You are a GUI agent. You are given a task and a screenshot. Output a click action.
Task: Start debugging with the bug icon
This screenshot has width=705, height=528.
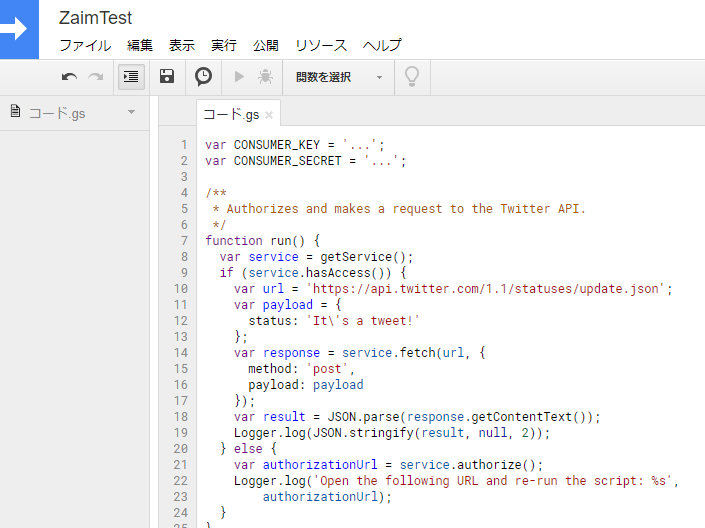tap(265, 77)
